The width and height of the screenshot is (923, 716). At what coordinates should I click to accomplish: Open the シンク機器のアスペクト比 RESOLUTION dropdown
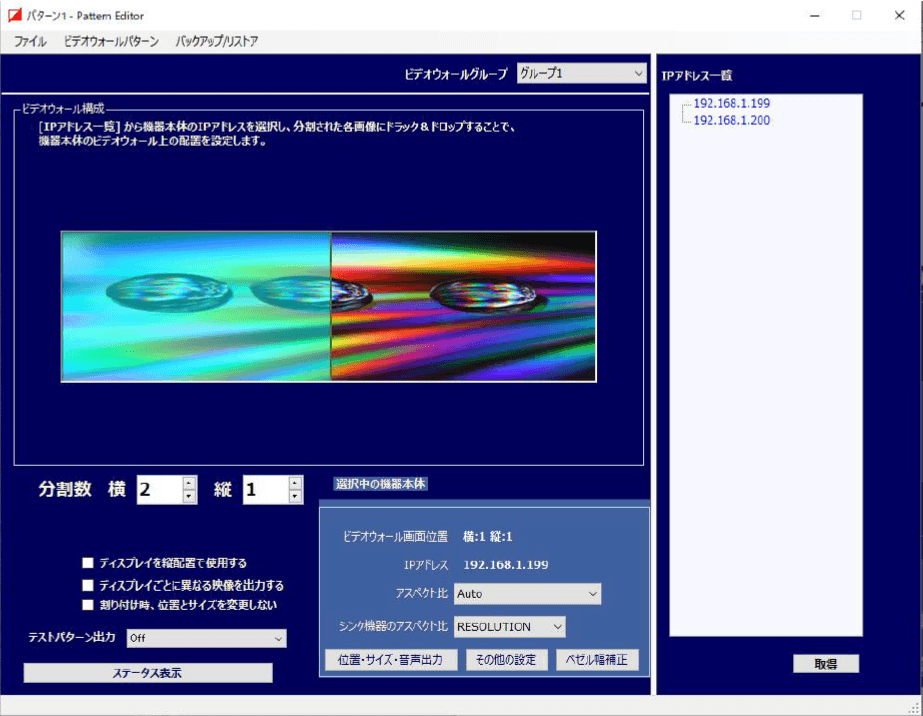tap(510, 627)
